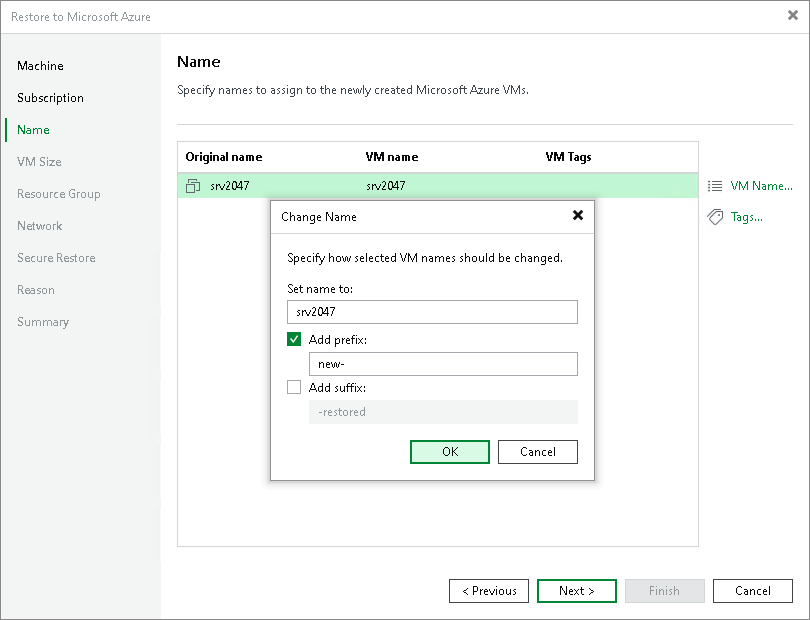The image size is (810, 620).
Task: Cancel the restore wizard
Action: point(753,591)
